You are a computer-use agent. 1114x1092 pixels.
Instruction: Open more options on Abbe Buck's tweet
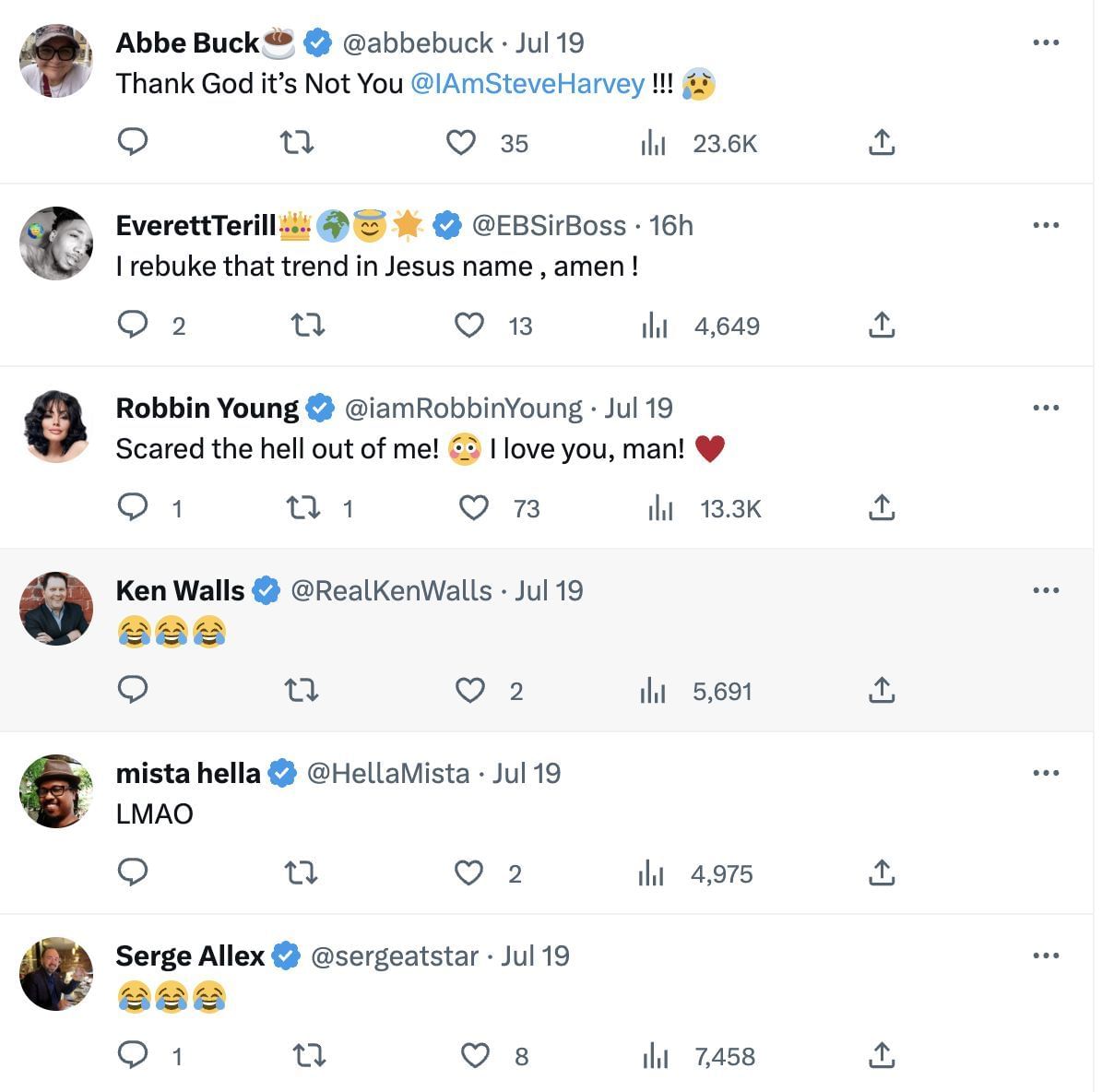click(1046, 42)
